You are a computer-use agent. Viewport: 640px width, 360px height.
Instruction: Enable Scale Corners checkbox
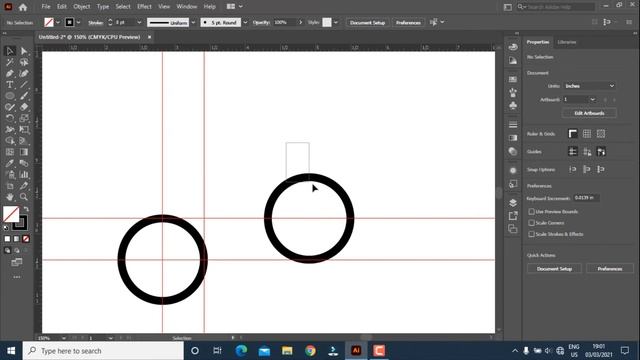(x=531, y=223)
